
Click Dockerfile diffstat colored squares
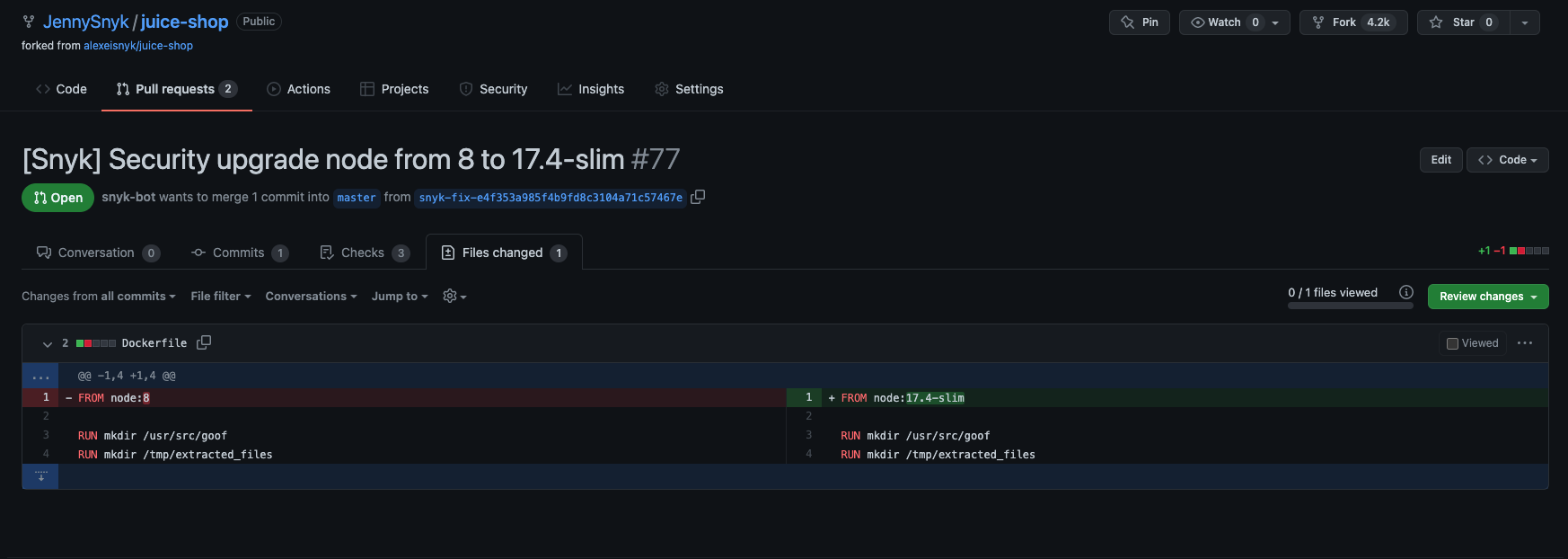pyautogui.click(x=96, y=343)
